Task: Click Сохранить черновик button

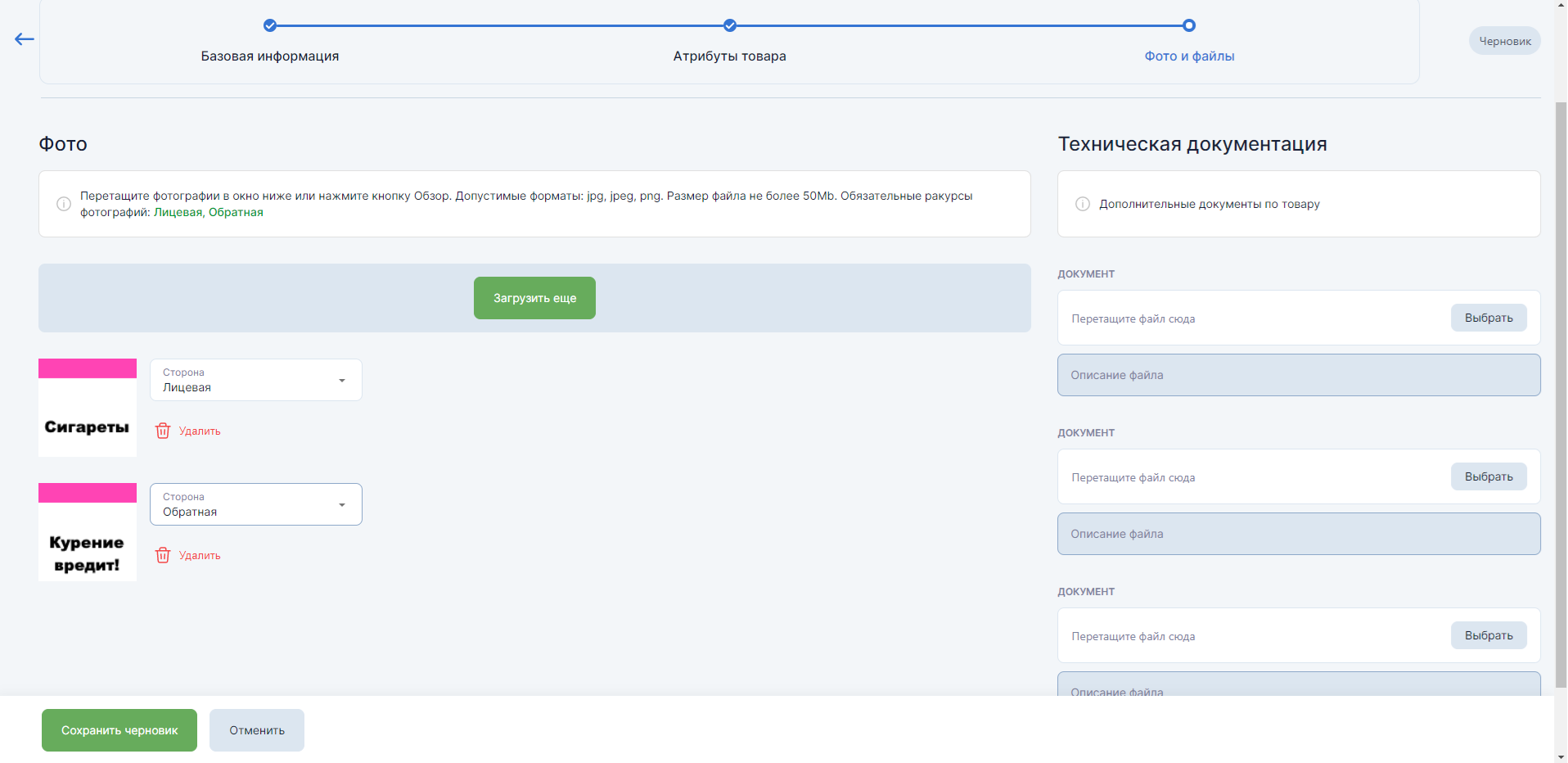Action: click(x=119, y=730)
